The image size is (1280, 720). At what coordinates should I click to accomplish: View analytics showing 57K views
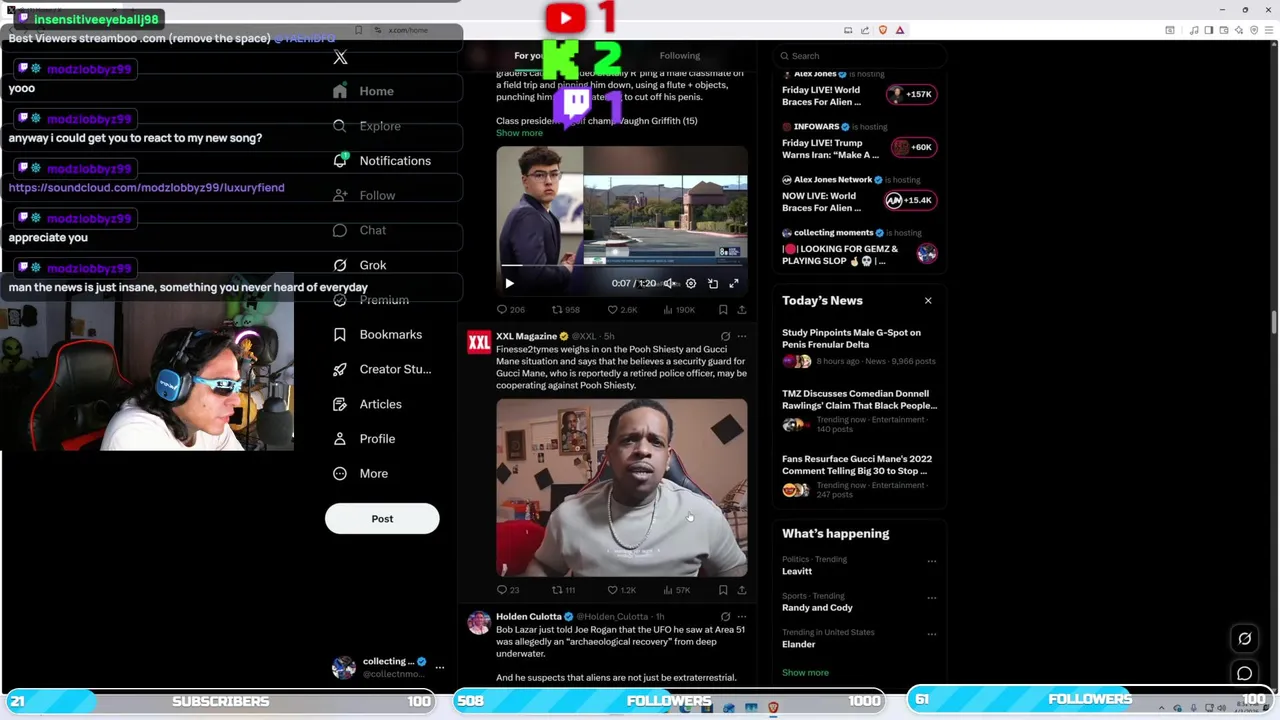(x=676, y=590)
